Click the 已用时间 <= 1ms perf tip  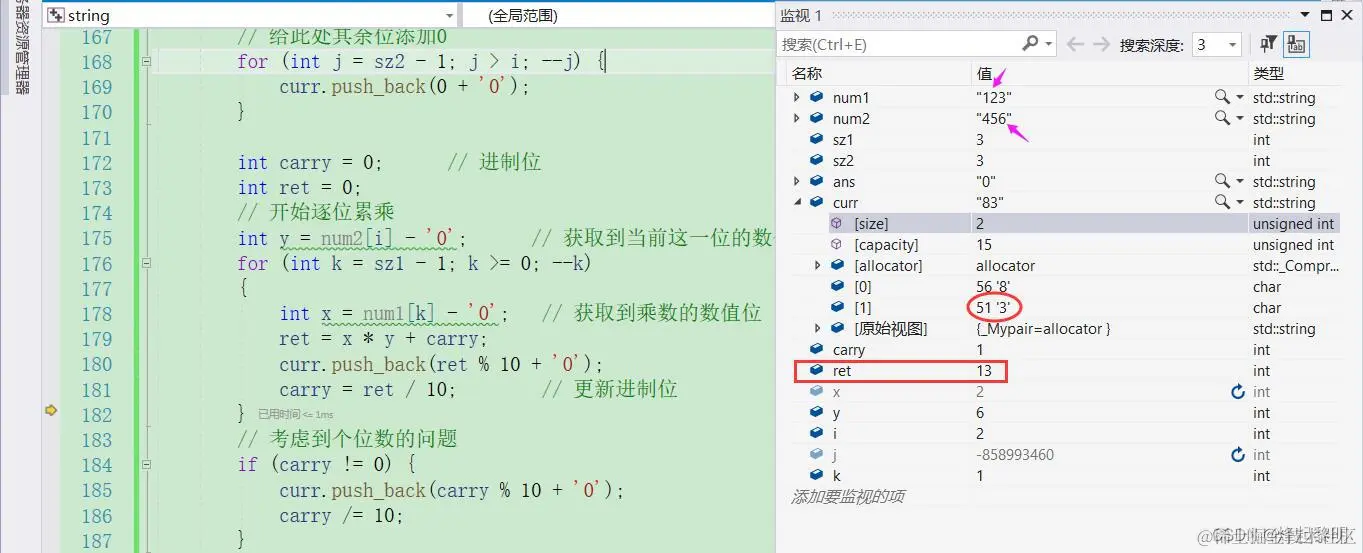point(295,414)
